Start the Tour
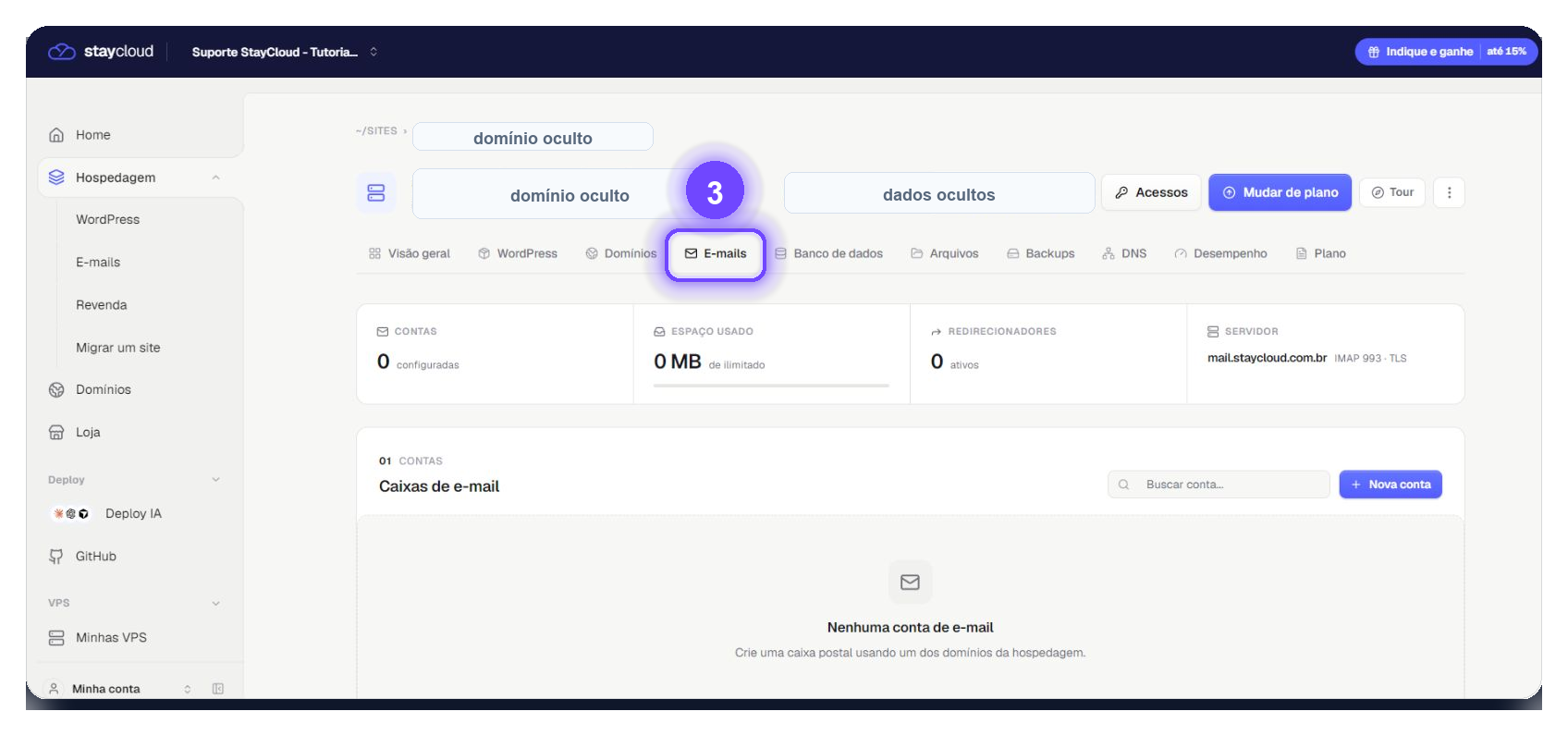The height and width of the screenshot is (736, 1568). coord(1392,192)
